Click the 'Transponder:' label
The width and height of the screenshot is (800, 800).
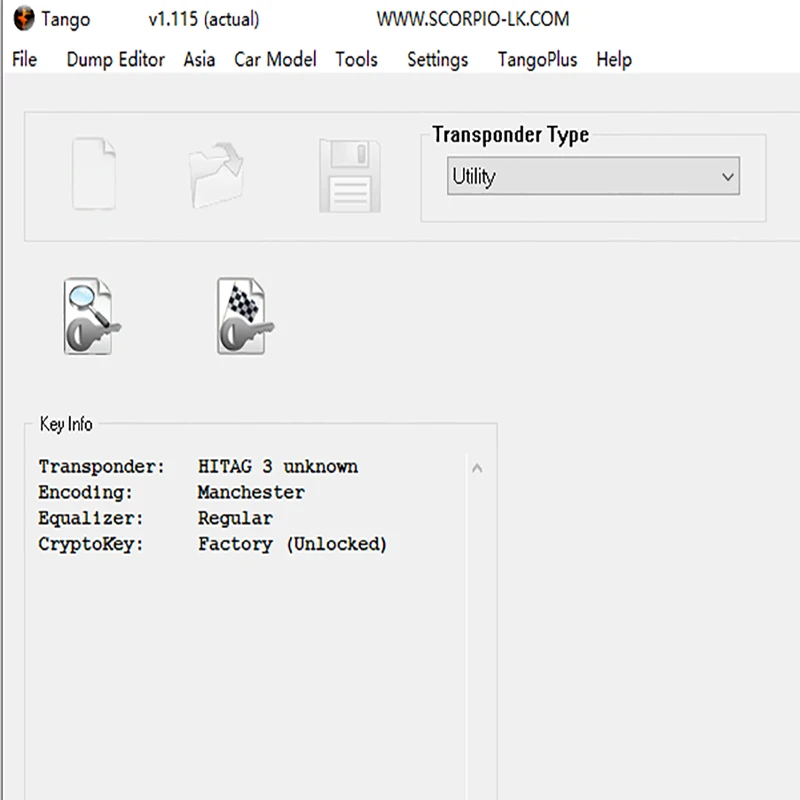tap(102, 467)
